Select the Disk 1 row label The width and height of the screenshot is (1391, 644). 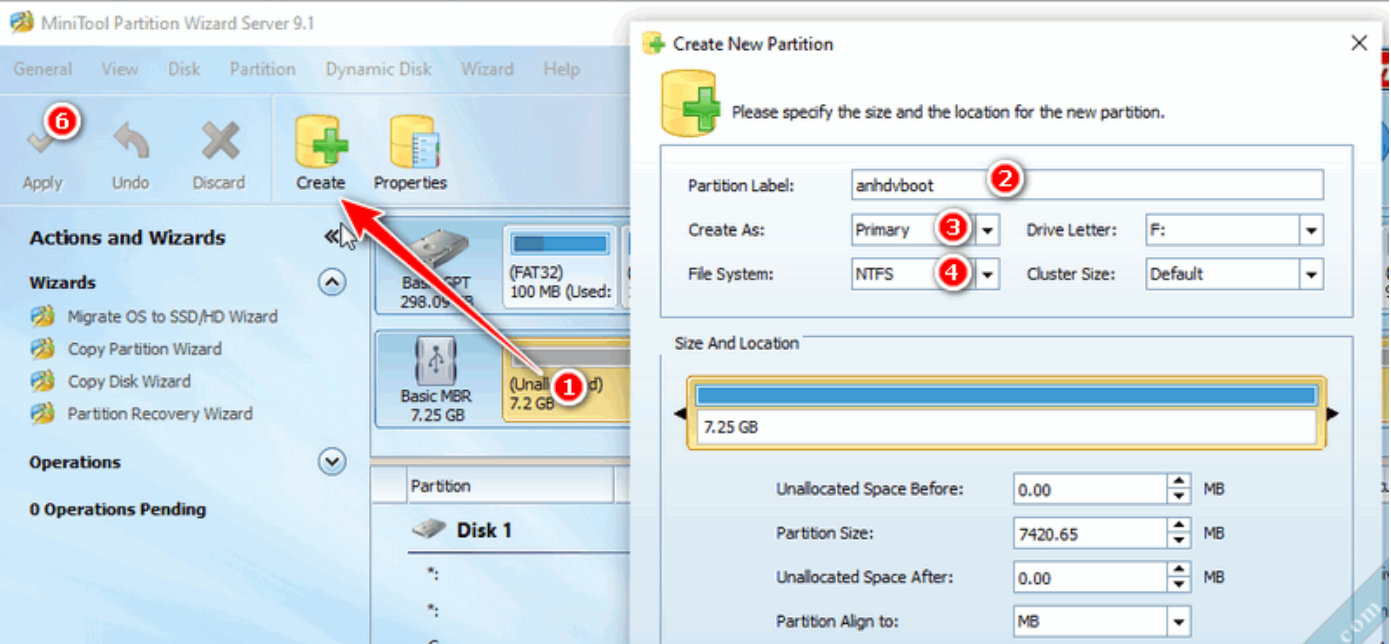coord(484,530)
